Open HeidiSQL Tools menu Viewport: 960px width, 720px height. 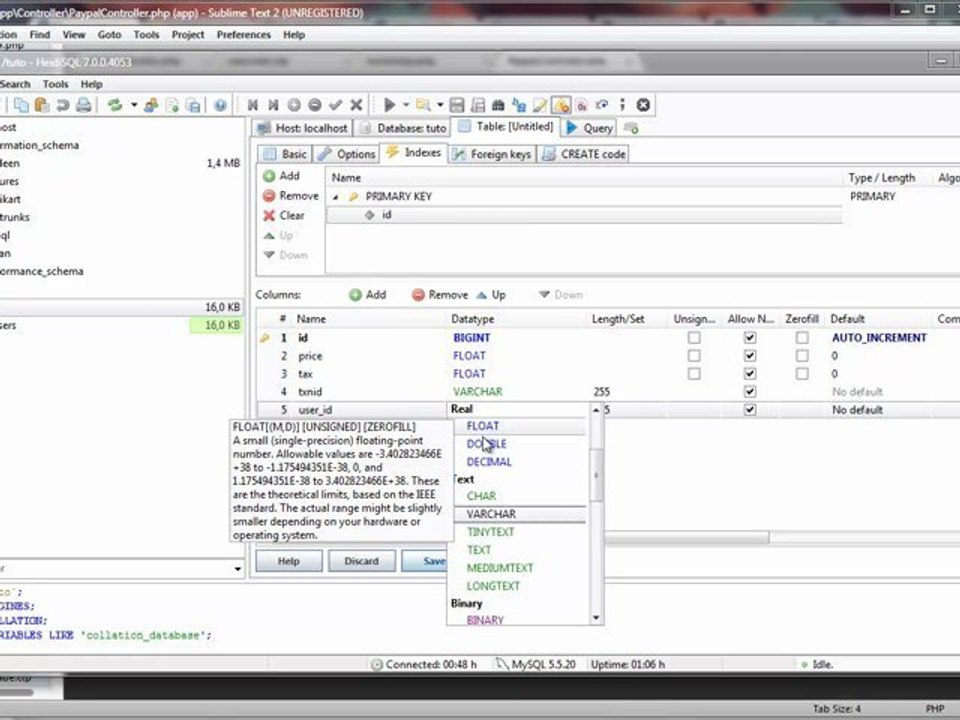[x=55, y=84]
